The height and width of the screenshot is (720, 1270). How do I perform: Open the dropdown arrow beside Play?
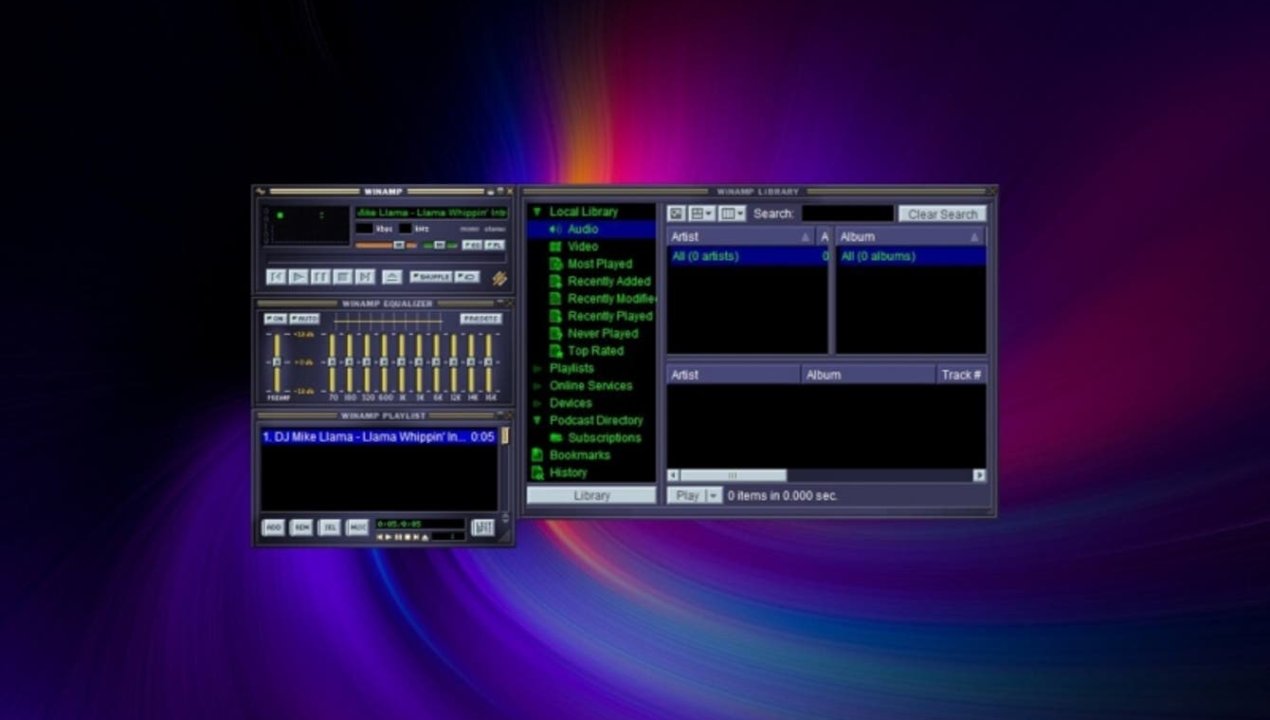(714, 495)
